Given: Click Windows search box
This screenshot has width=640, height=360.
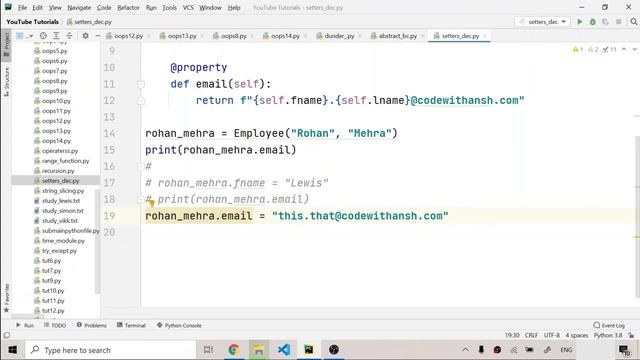Looking at the screenshot, I should point(111,350).
